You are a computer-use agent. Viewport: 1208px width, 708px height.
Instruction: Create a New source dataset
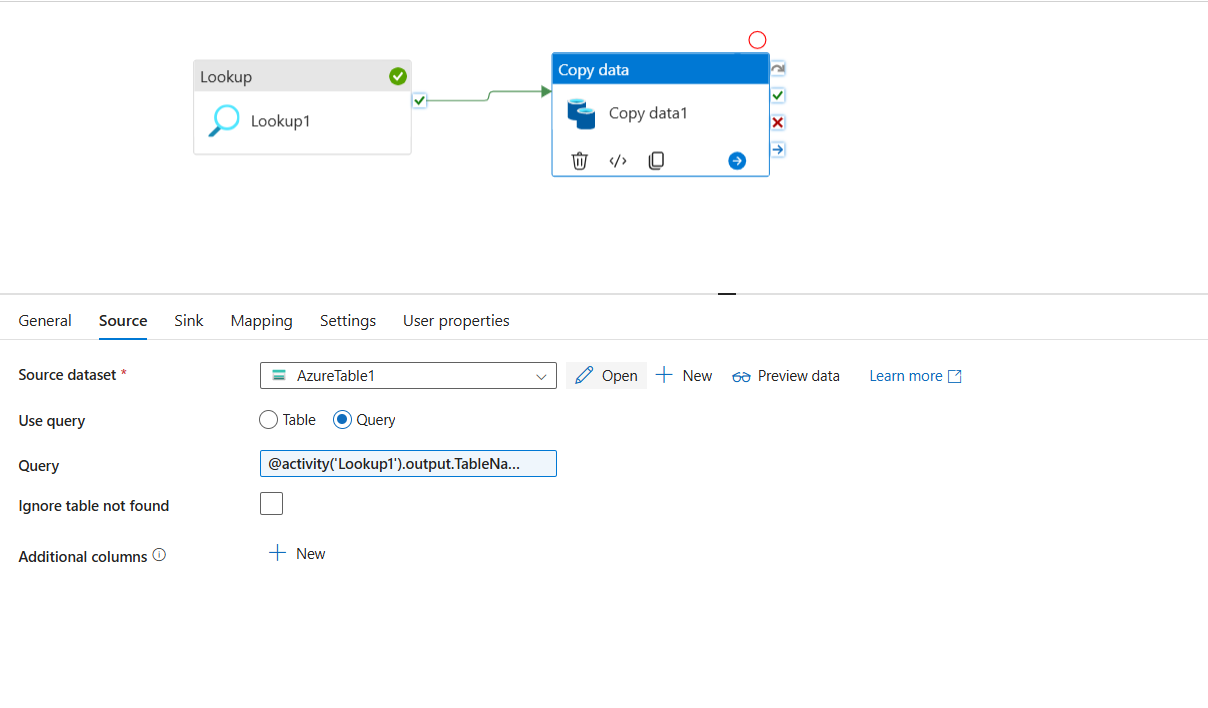(x=684, y=376)
